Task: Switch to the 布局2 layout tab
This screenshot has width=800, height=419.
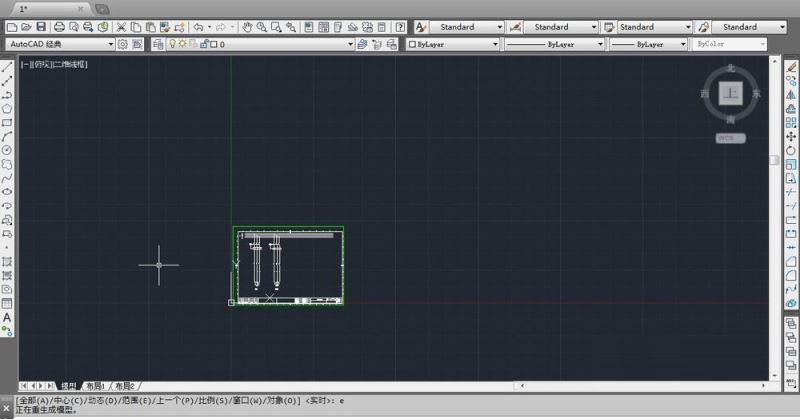Action: point(124,385)
